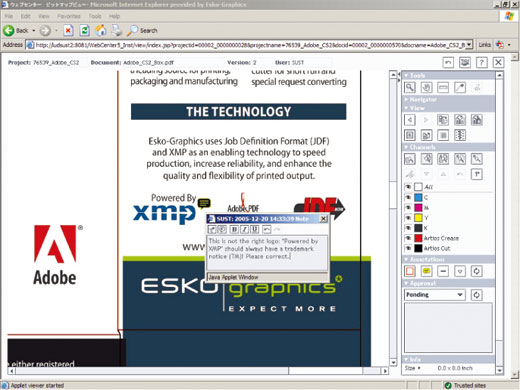Select the Measure ruler tool
Image resolution: width=520 pixels, height=390 pixels.
click(x=443, y=87)
